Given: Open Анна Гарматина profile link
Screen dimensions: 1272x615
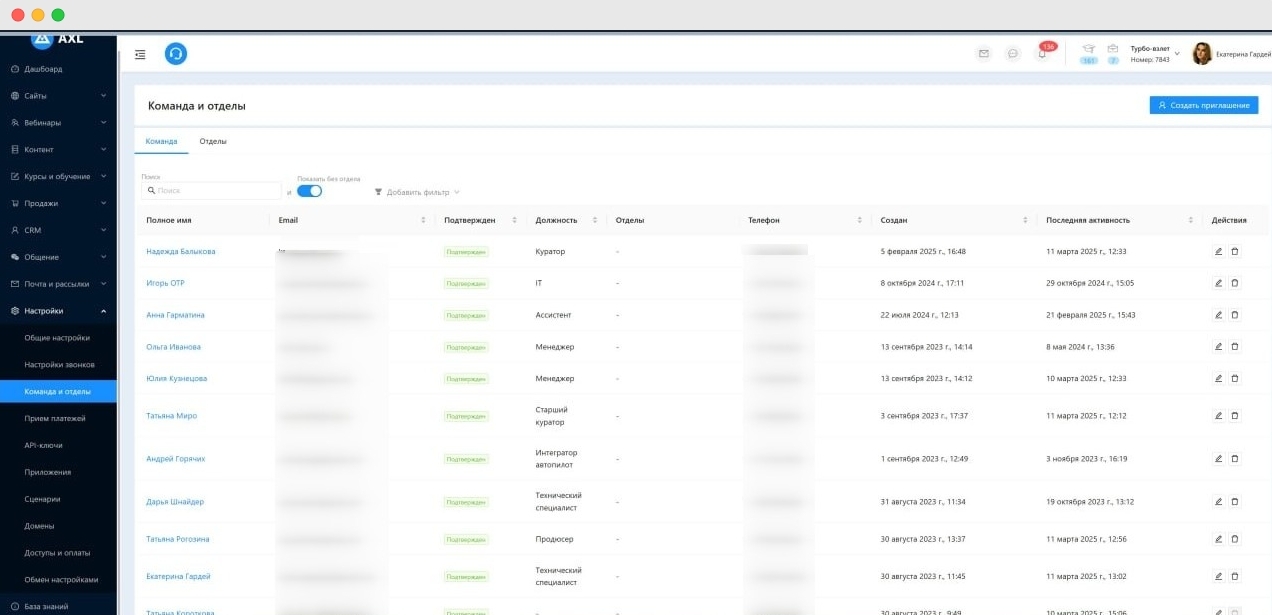Looking at the screenshot, I should [x=175, y=315].
